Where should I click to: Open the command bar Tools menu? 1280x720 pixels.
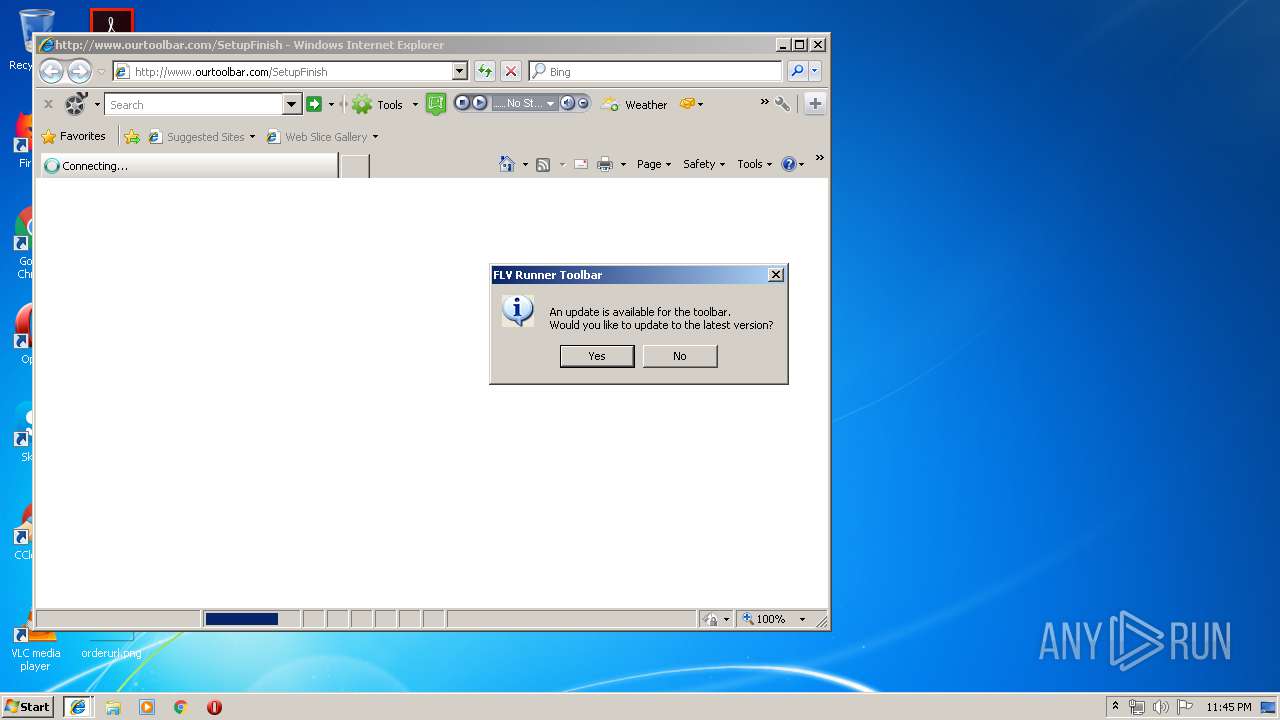pos(755,165)
